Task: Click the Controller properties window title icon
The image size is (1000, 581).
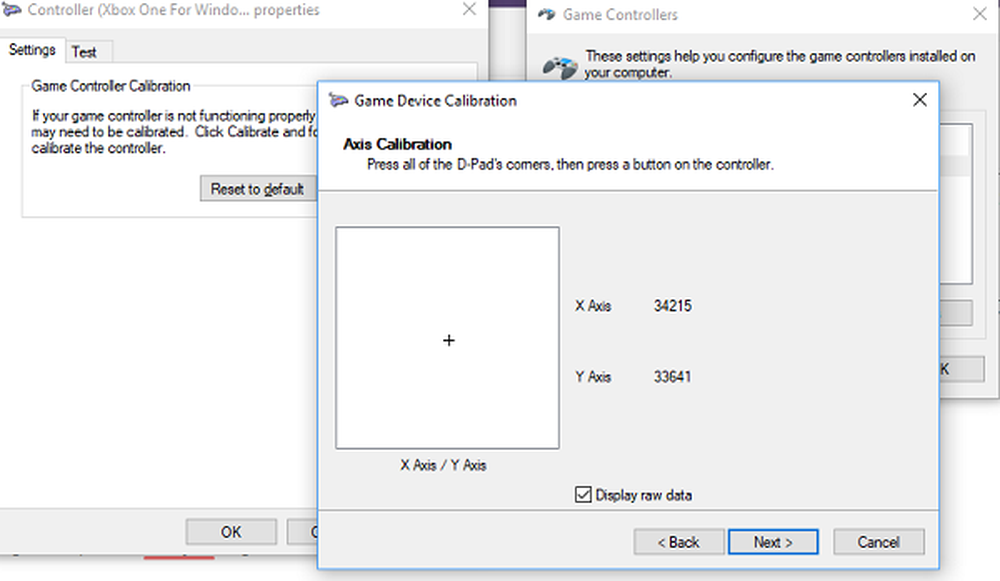Action: [x=11, y=8]
